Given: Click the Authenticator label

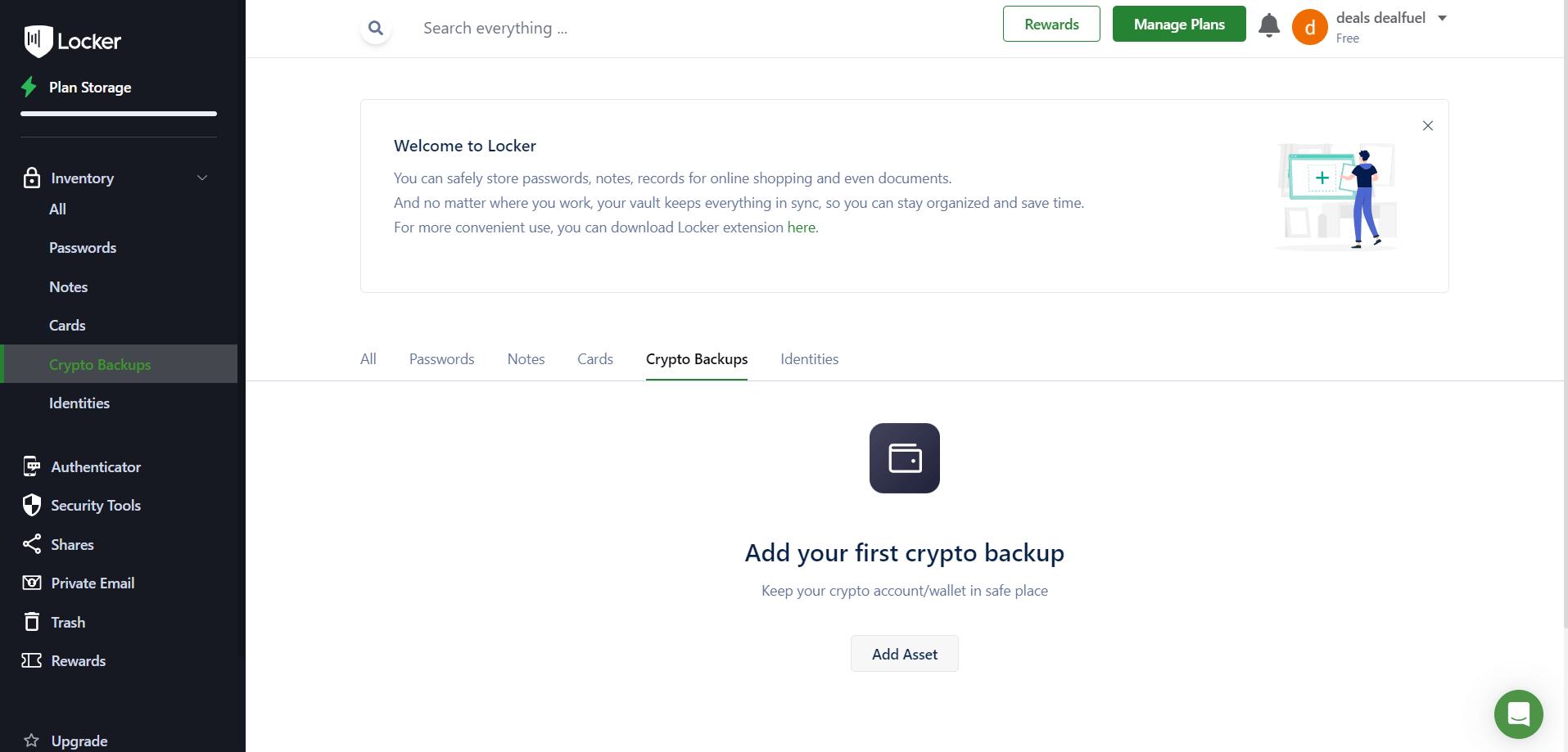Looking at the screenshot, I should (96, 467).
